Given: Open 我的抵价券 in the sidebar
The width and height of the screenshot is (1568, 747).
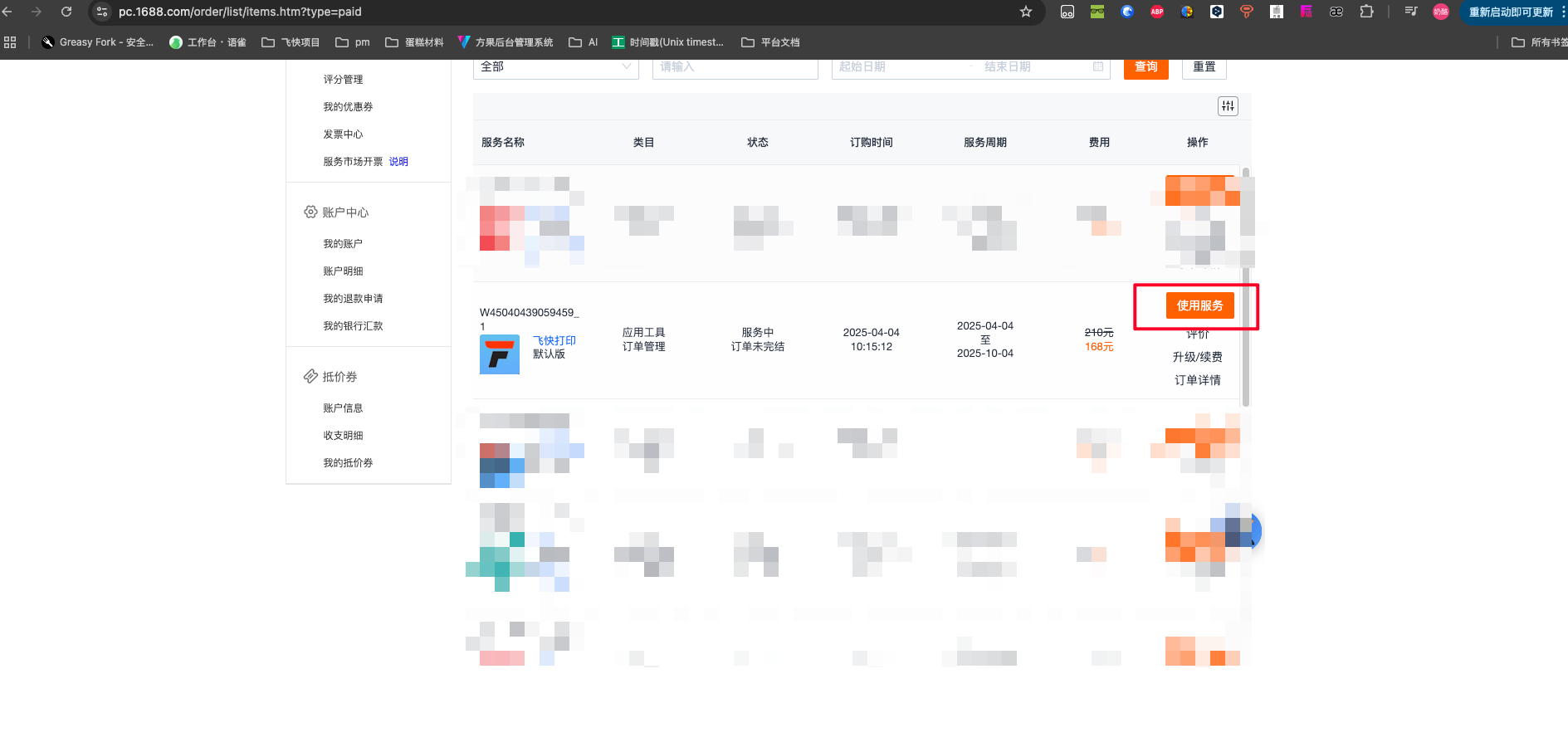Looking at the screenshot, I should pyautogui.click(x=348, y=463).
